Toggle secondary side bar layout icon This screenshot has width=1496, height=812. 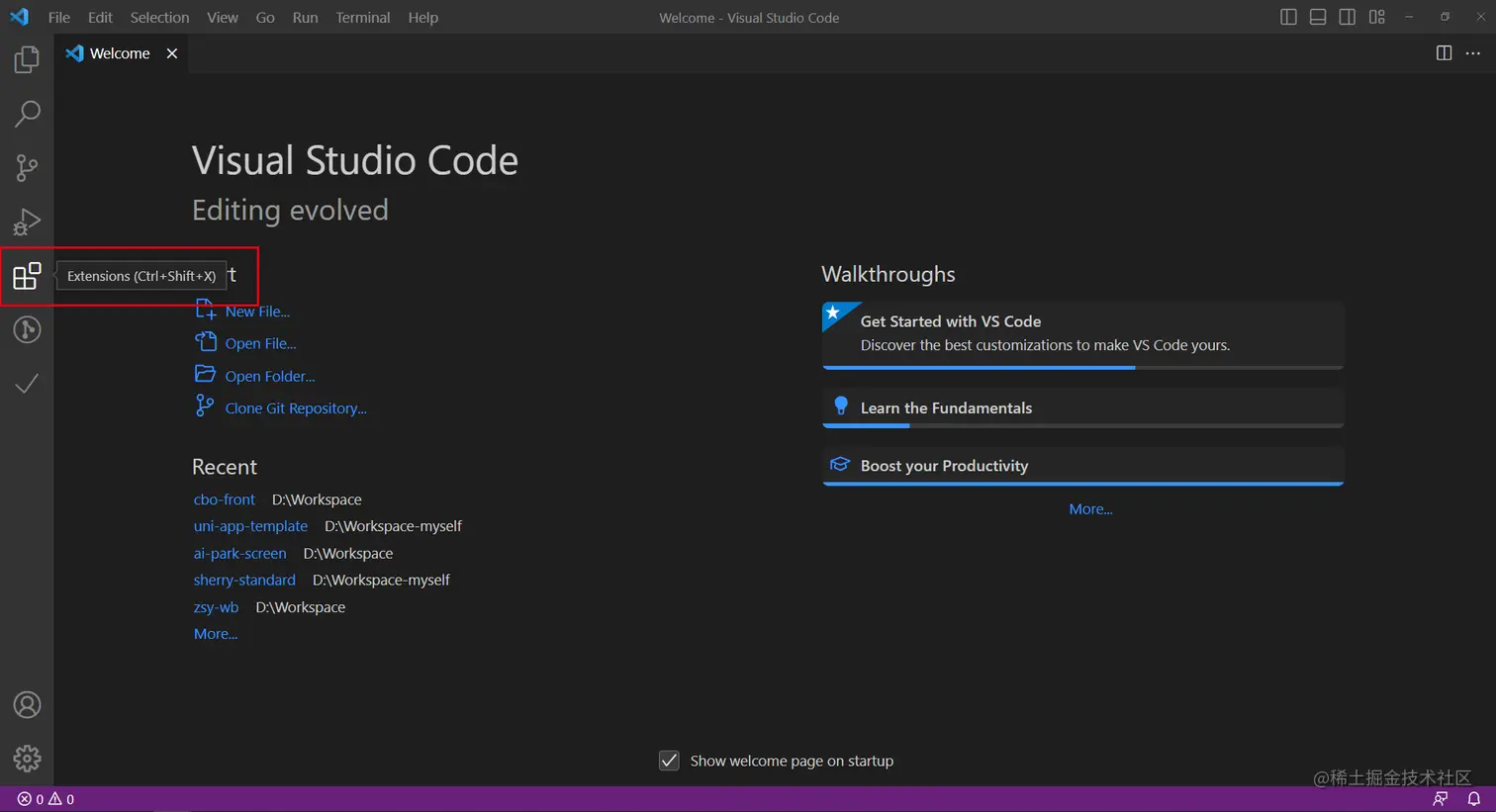click(x=1348, y=17)
